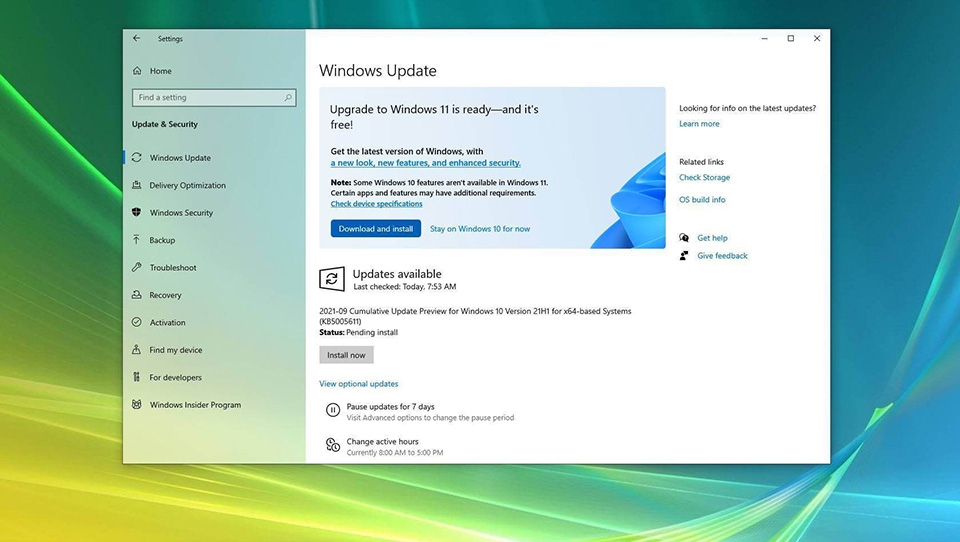Click Last checked: Today, 7:53 AM text
Screen dimensions: 960x542
(404, 287)
